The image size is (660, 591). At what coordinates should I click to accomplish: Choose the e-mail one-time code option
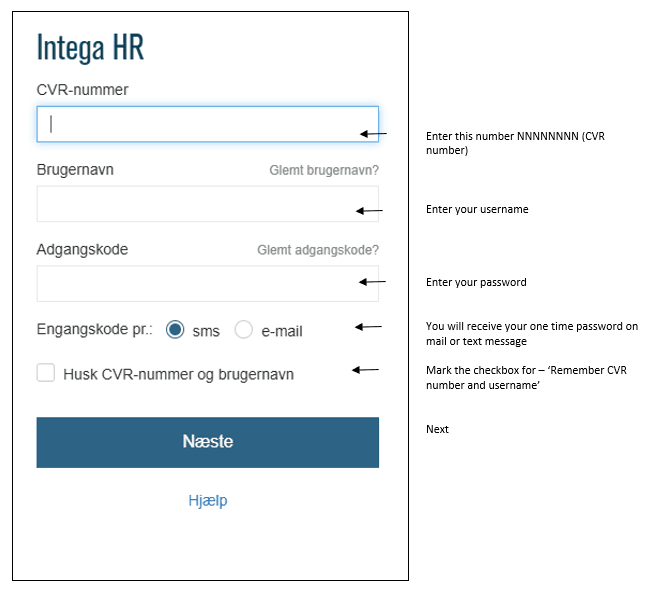pos(244,330)
